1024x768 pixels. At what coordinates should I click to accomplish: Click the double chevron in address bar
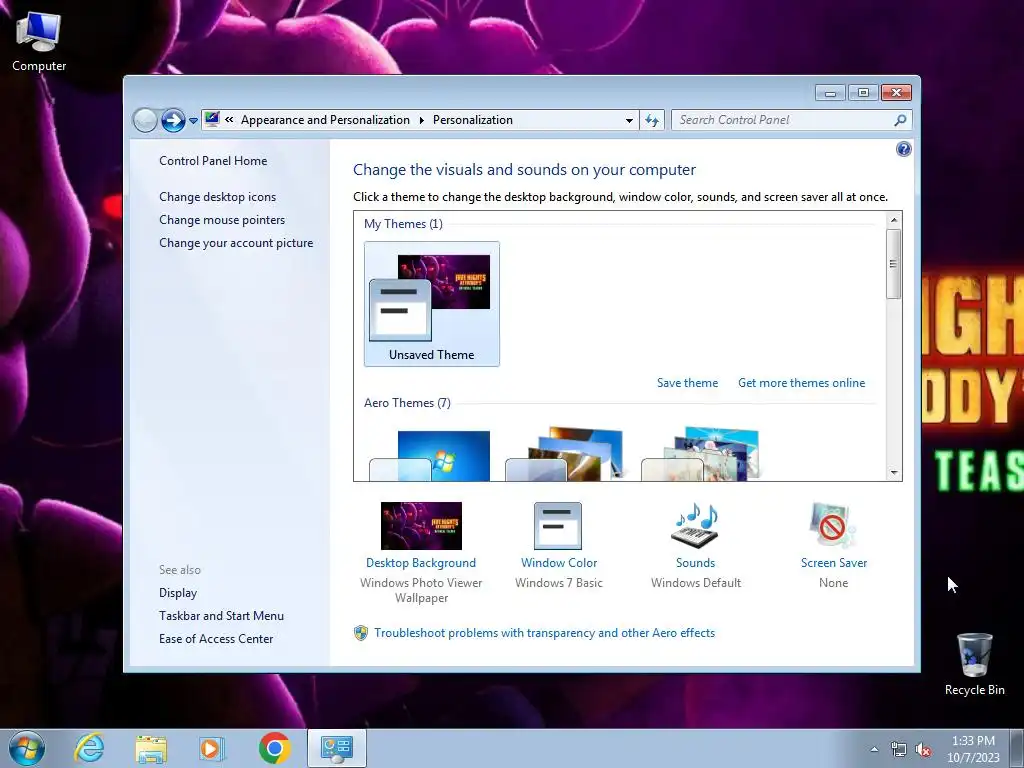pos(229,120)
